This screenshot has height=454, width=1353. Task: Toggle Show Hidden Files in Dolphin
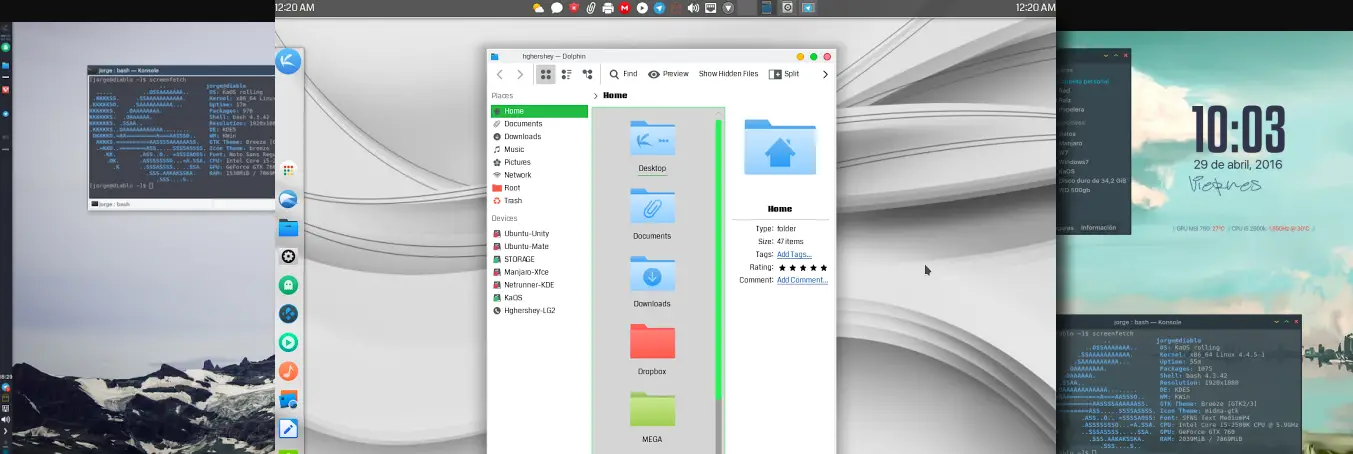coord(728,74)
